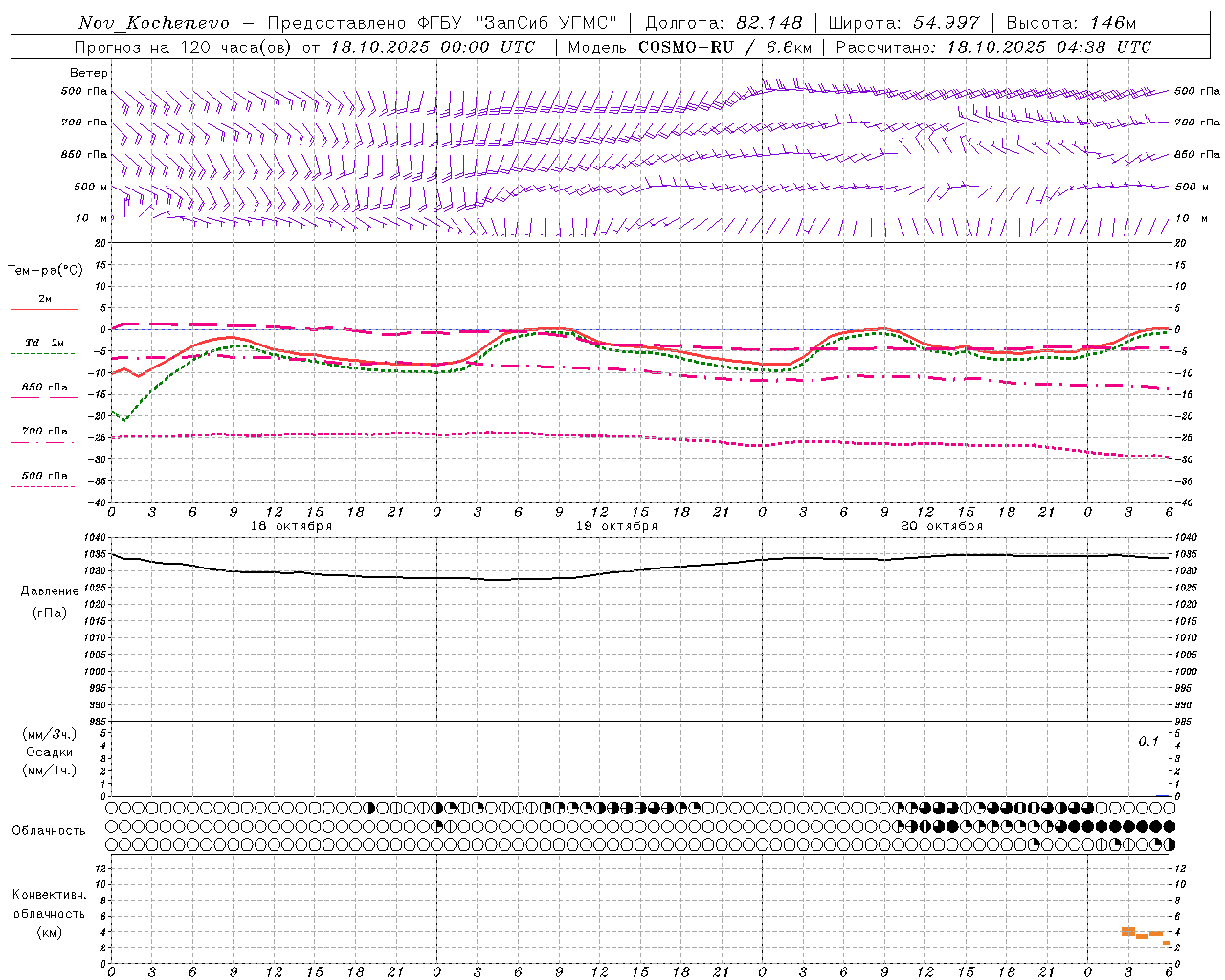Select the latitude value "Широта: 54.997"
This screenshot has width=1225, height=980.
click(904, 23)
